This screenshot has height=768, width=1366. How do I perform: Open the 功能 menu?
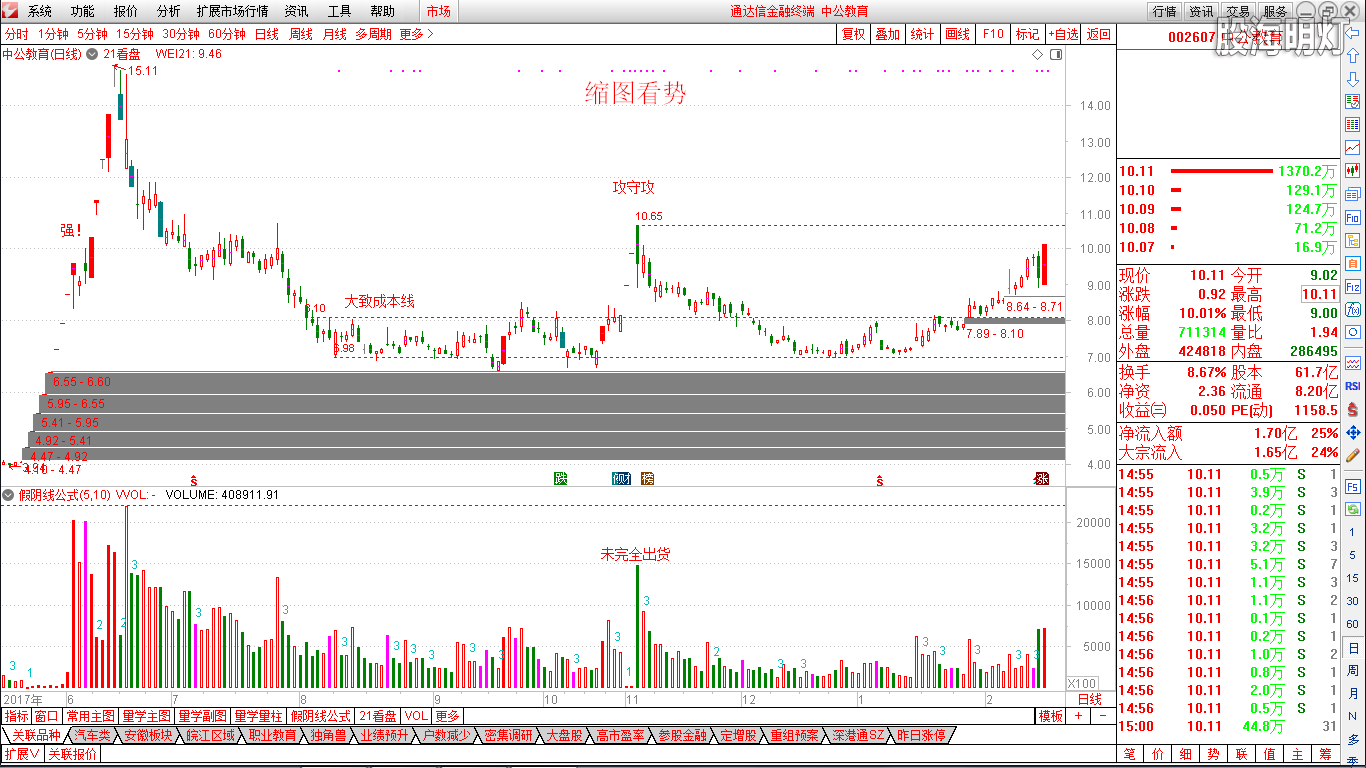(x=83, y=11)
